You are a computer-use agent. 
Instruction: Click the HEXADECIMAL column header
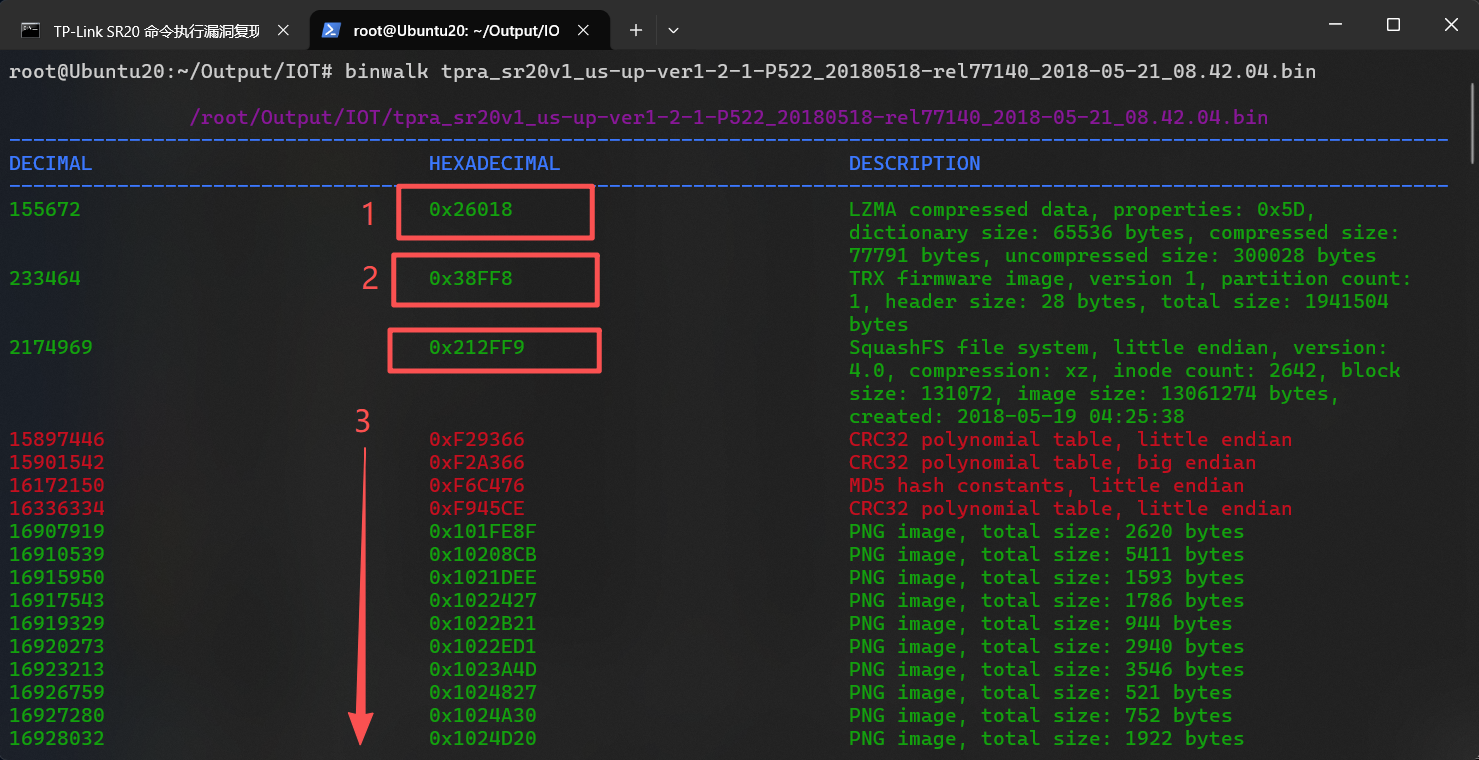coord(495,163)
